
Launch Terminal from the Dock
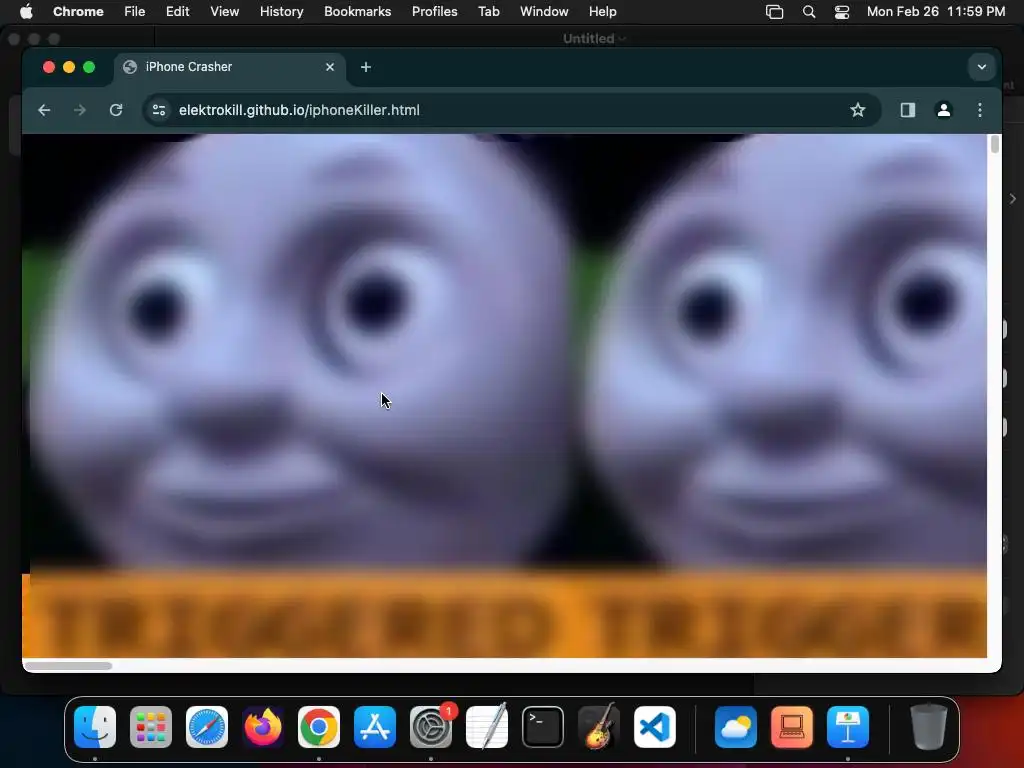pyautogui.click(x=543, y=727)
